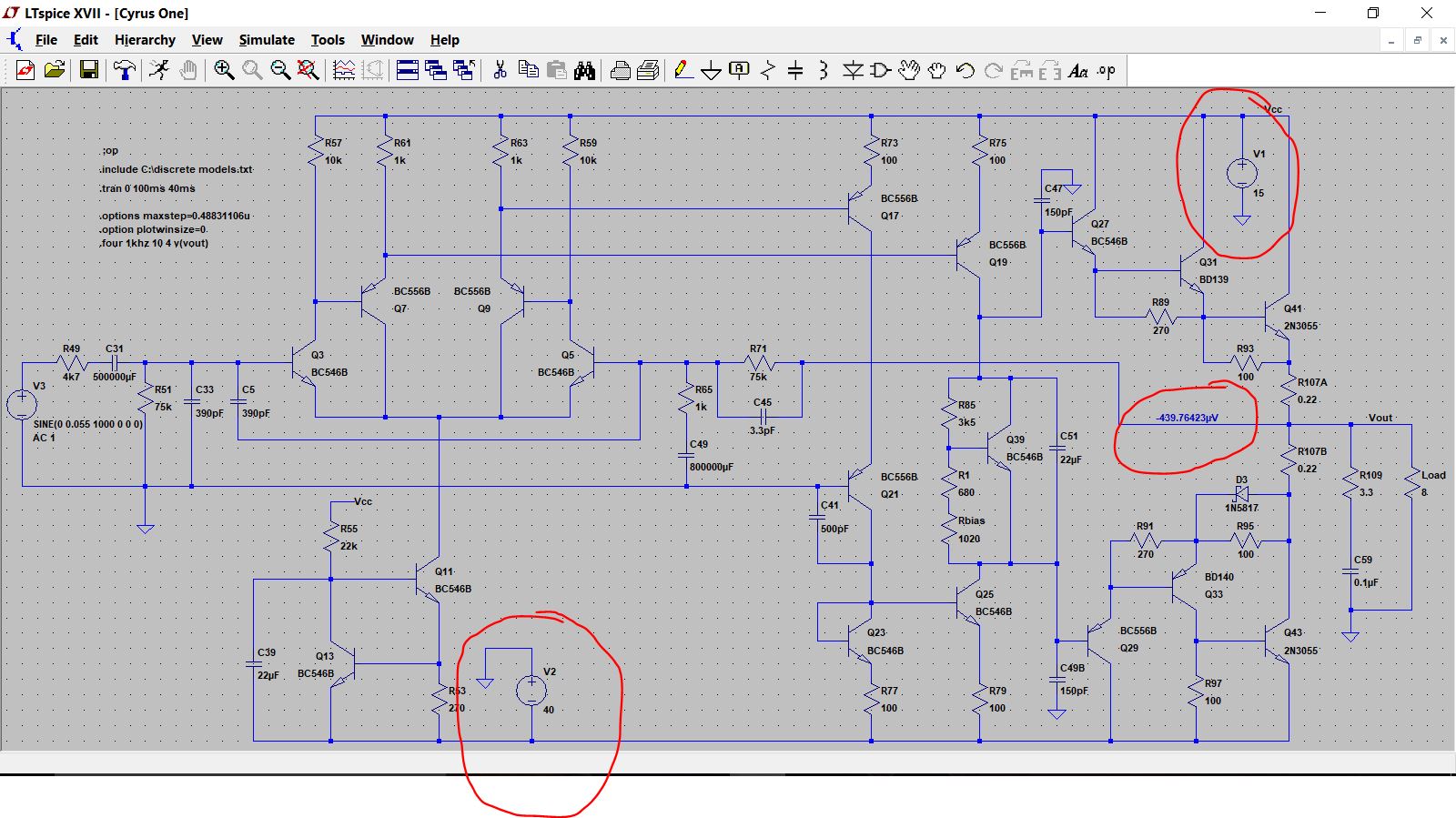Open the Window menu
Screen dimensions: 1456x818
387,40
